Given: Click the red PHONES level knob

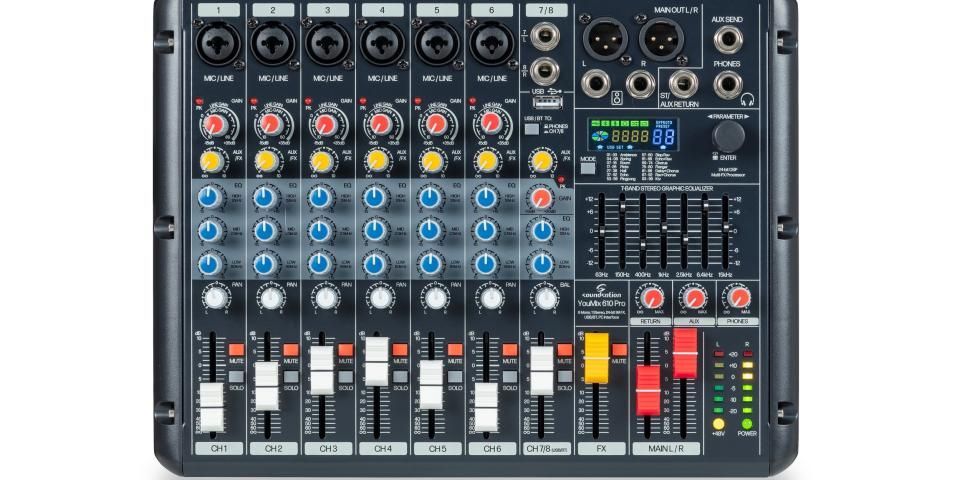Looking at the screenshot, I should (738, 298).
